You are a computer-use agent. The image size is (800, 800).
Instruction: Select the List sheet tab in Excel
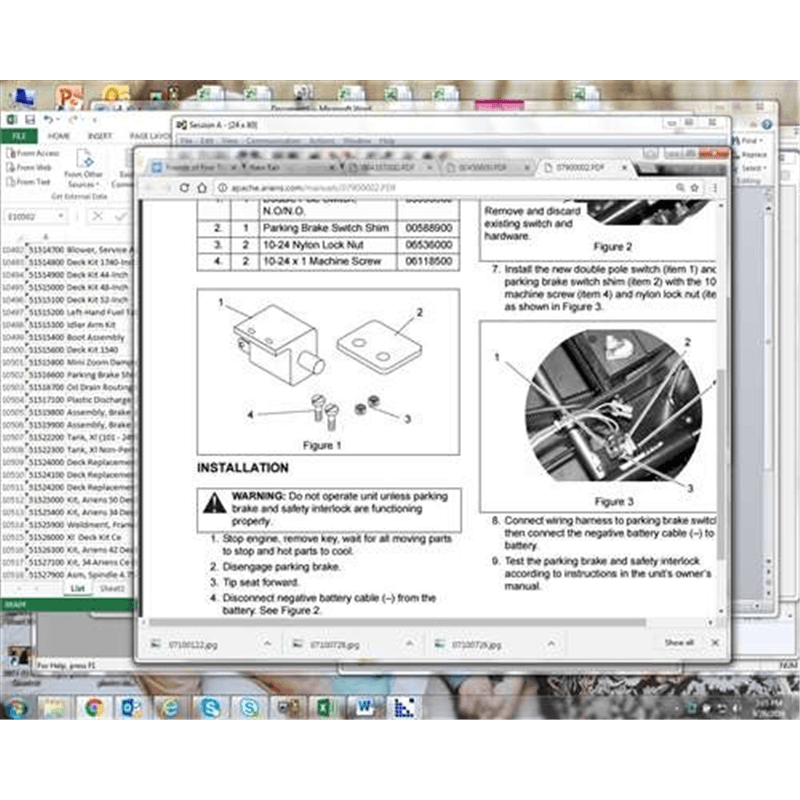(x=78, y=588)
